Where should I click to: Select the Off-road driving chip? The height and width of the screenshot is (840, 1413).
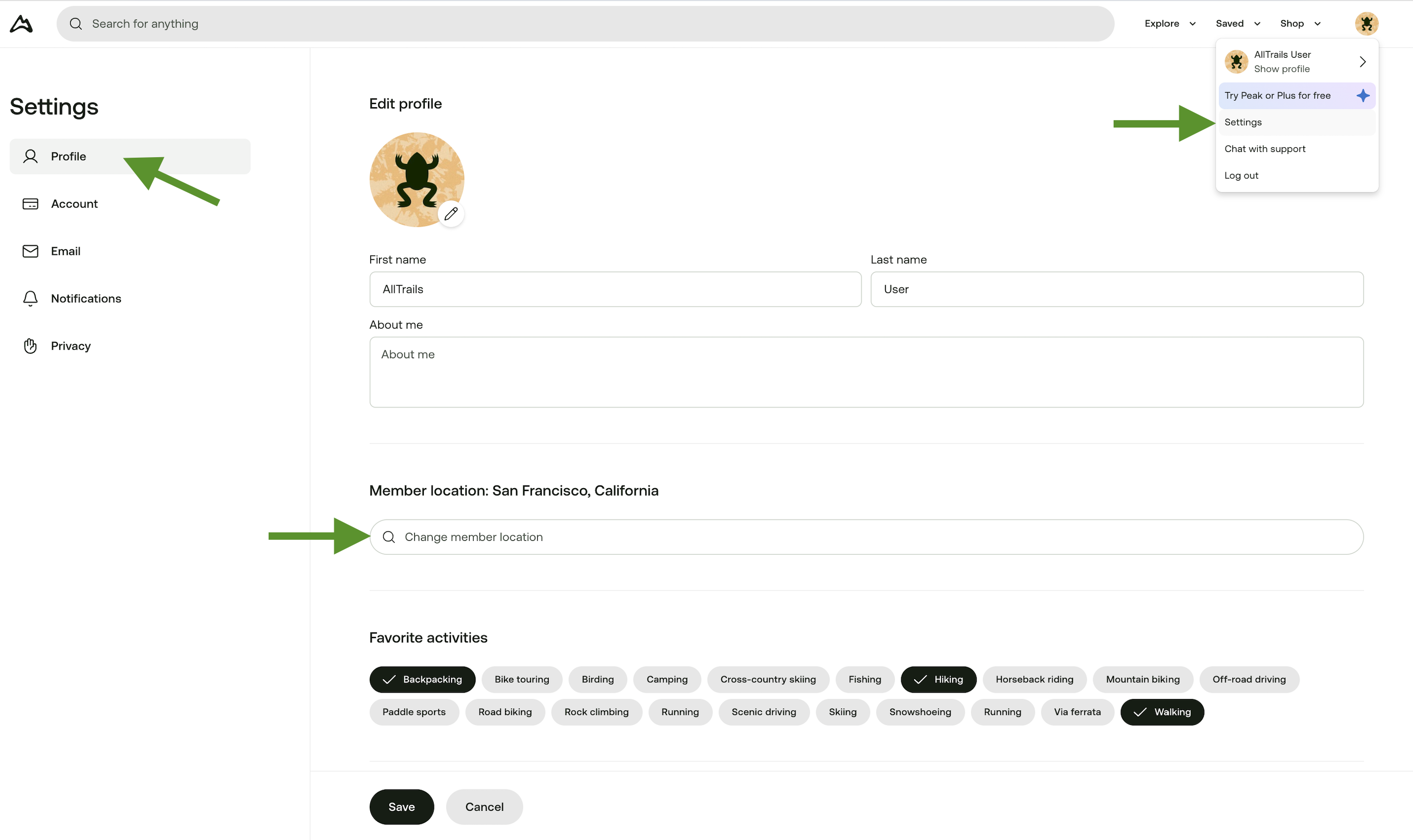[x=1250, y=679]
